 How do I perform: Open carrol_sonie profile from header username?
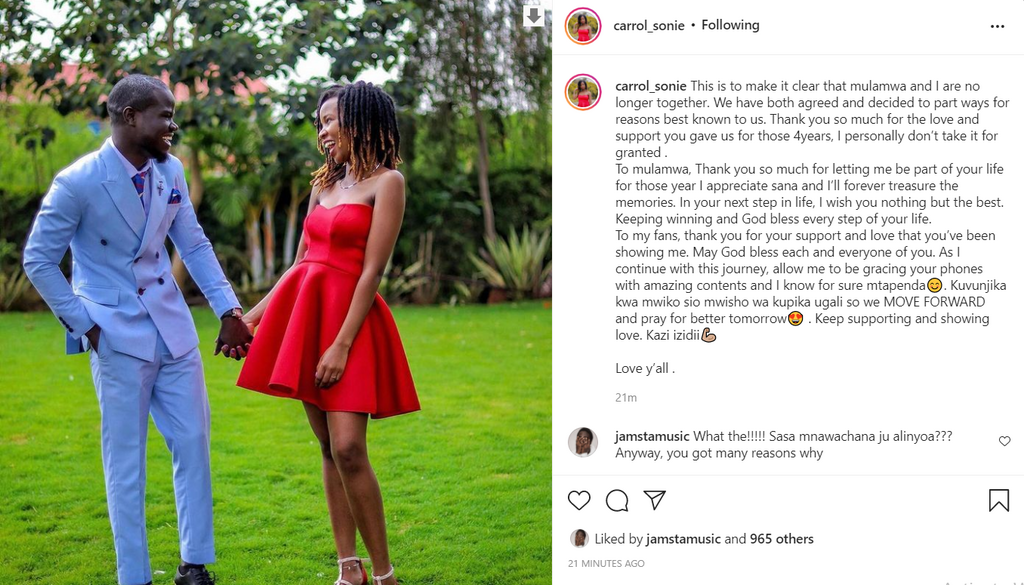click(648, 25)
